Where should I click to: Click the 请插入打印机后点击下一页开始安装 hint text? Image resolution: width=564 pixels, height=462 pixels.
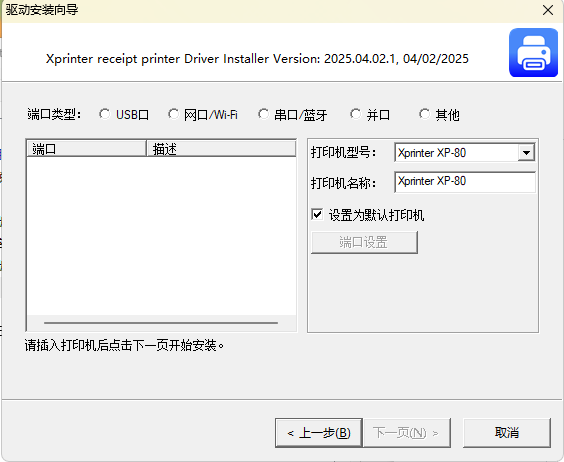click(x=124, y=345)
